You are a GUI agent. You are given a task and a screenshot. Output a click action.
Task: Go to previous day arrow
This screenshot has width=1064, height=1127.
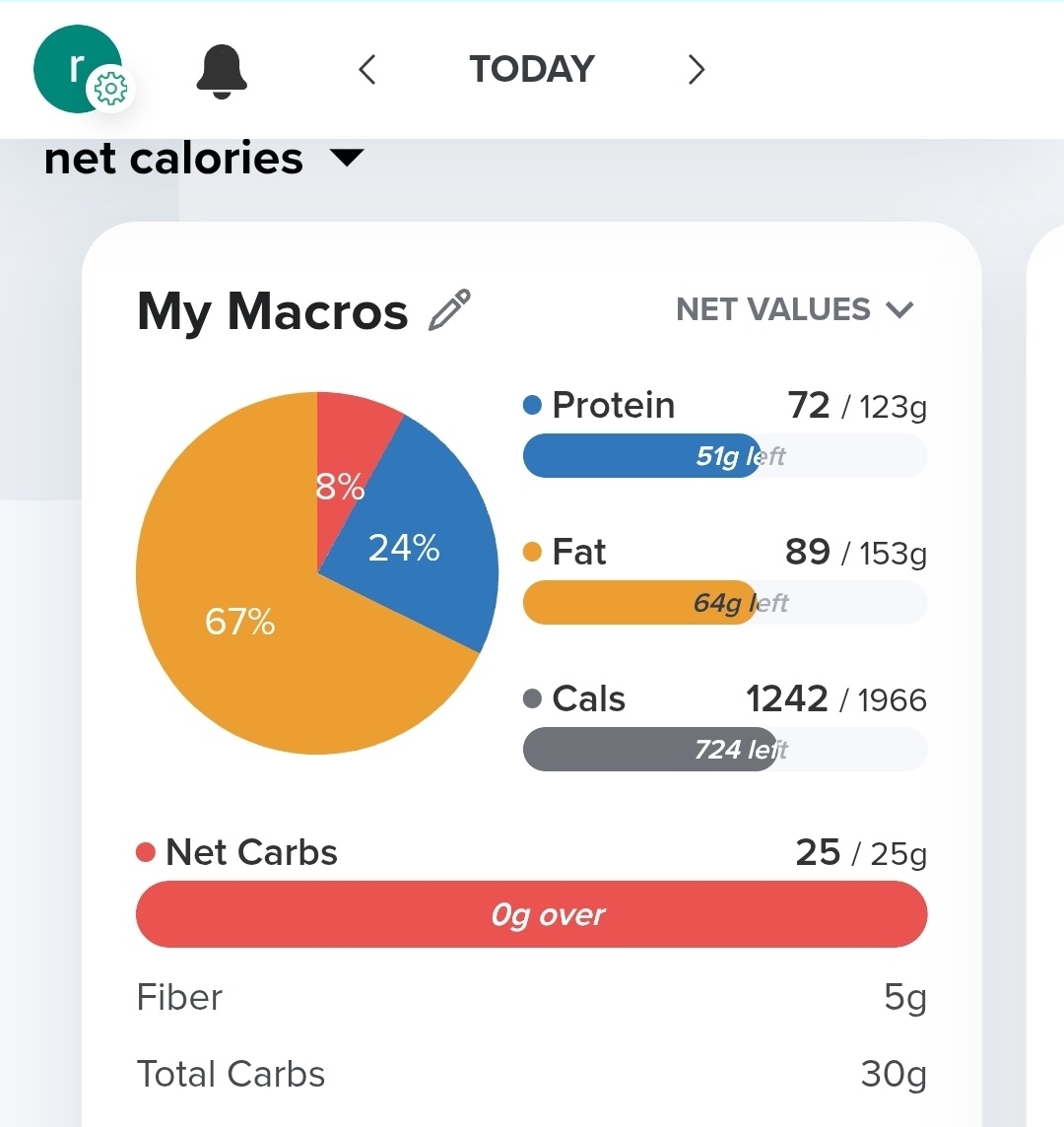pos(367,70)
